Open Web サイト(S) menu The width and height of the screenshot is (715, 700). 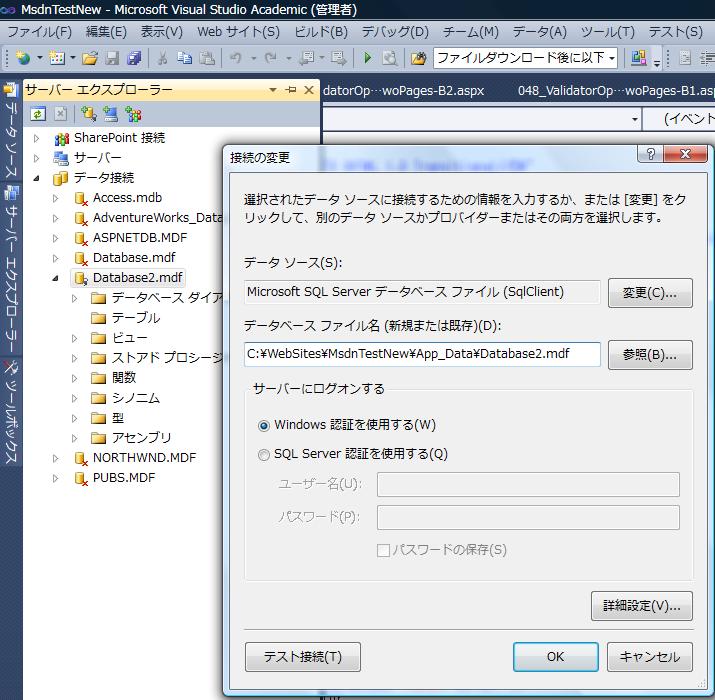coord(238,32)
